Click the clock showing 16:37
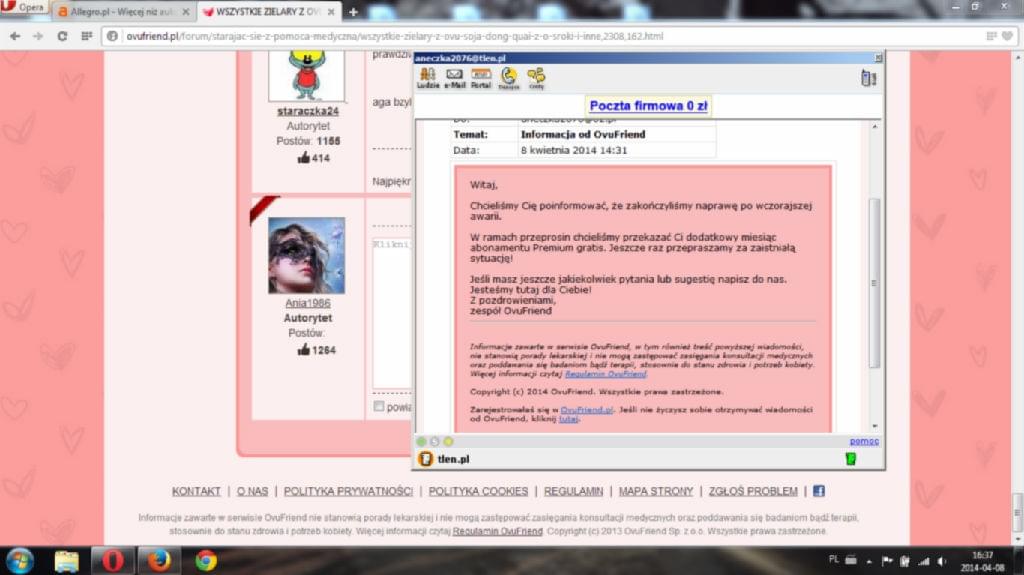 pyautogui.click(x=982, y=555)
